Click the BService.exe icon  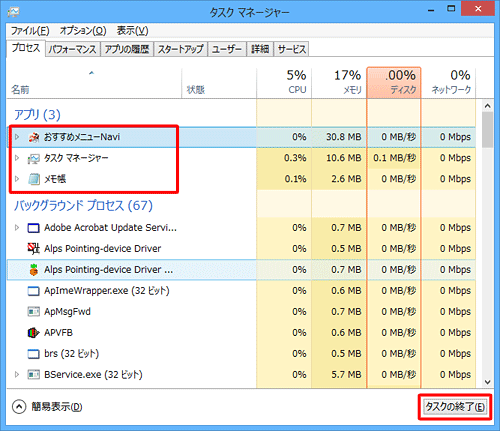[33, 375]
